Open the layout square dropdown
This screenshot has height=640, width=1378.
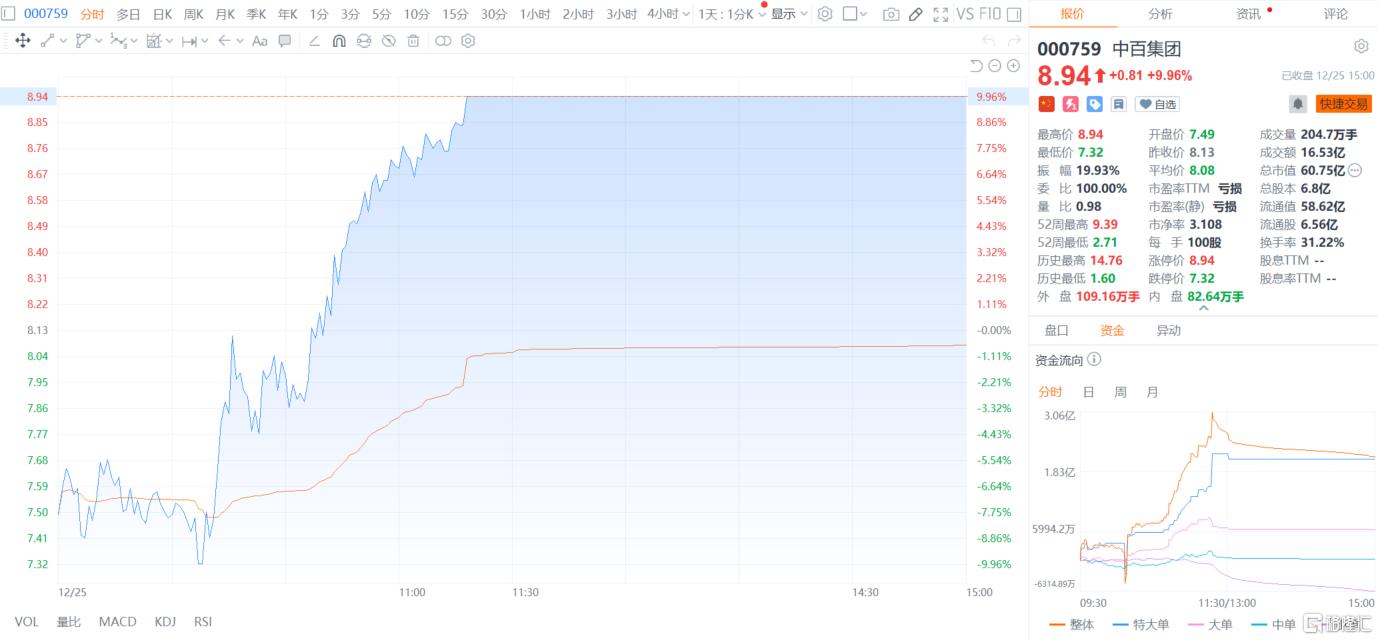click(x=855, y=14)
